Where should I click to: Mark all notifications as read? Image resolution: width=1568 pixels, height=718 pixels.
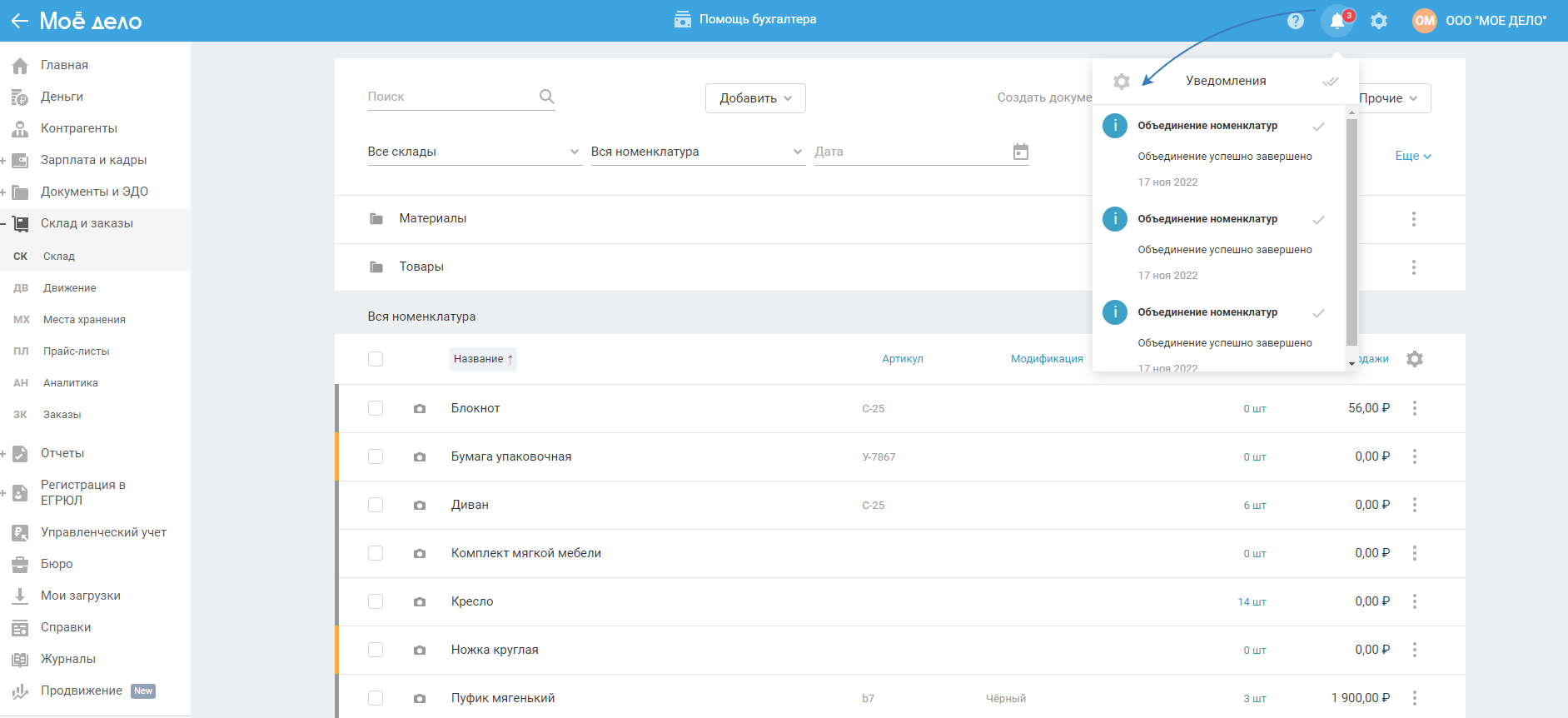coord(1330,82)
